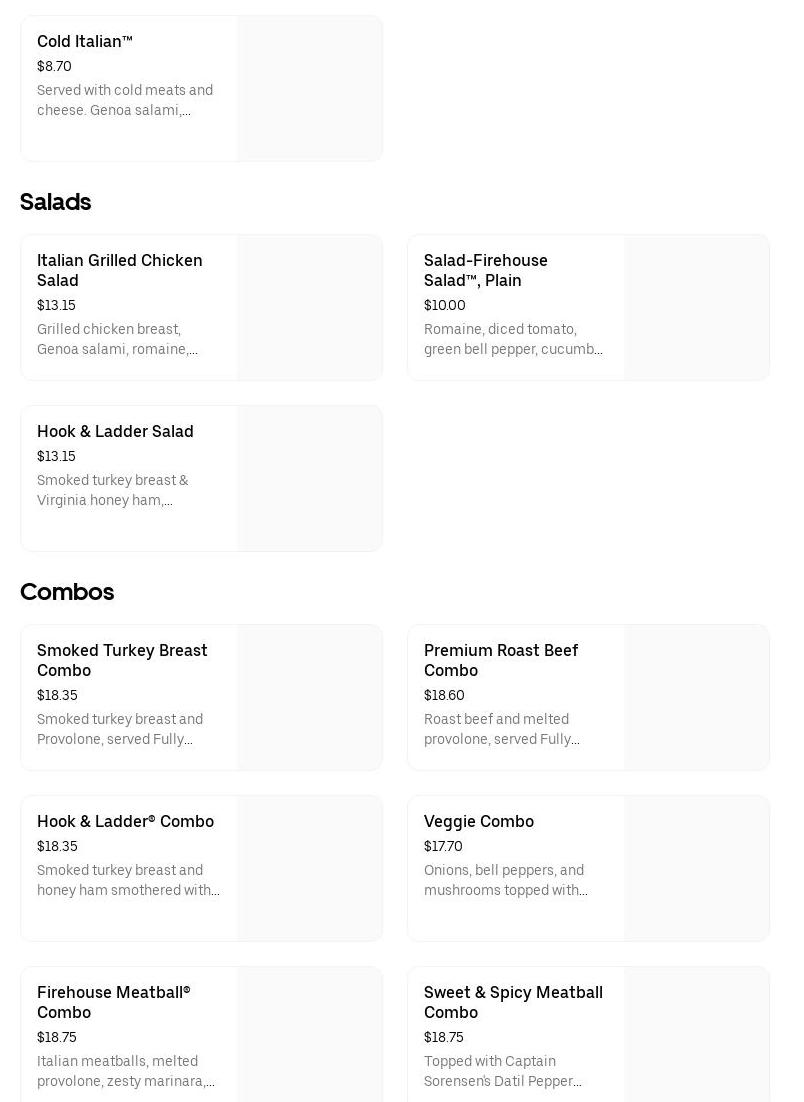Click the Hook & Ladder Salad thumbnail image
The height and width of the screenshot is (1102, 804).
(310, 479)
